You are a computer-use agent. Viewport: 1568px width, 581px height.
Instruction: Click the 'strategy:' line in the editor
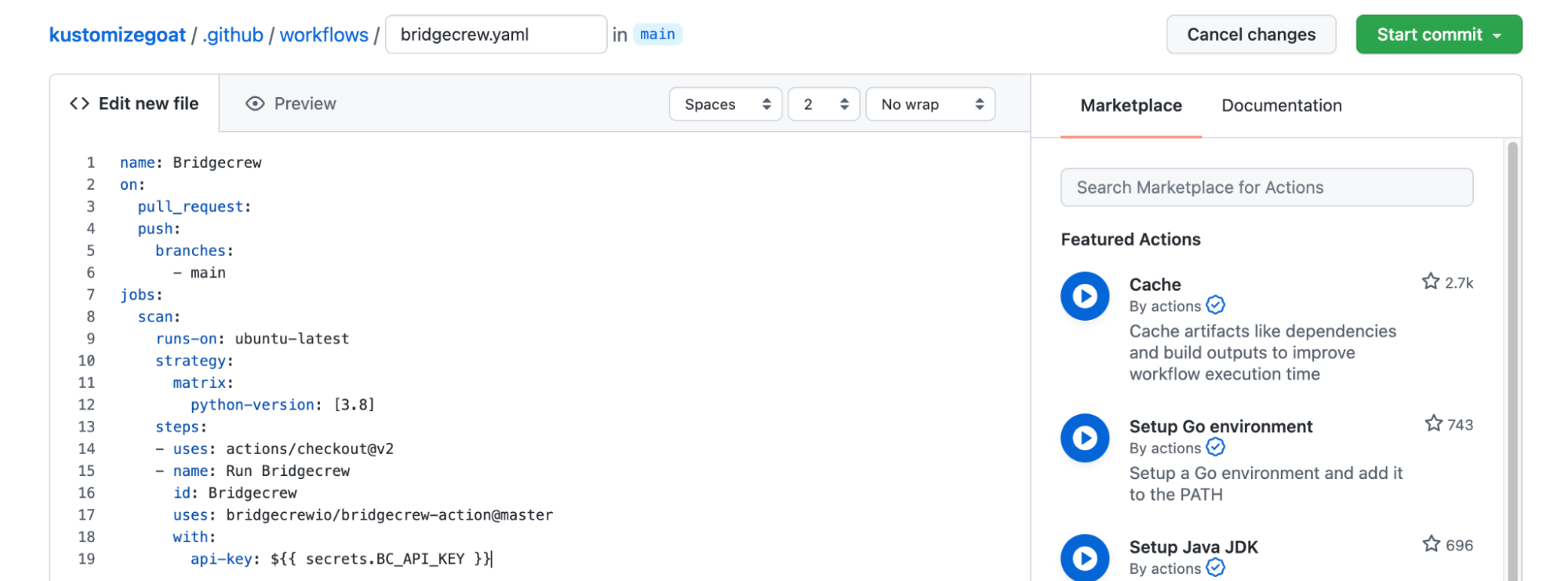pos(195,361)
